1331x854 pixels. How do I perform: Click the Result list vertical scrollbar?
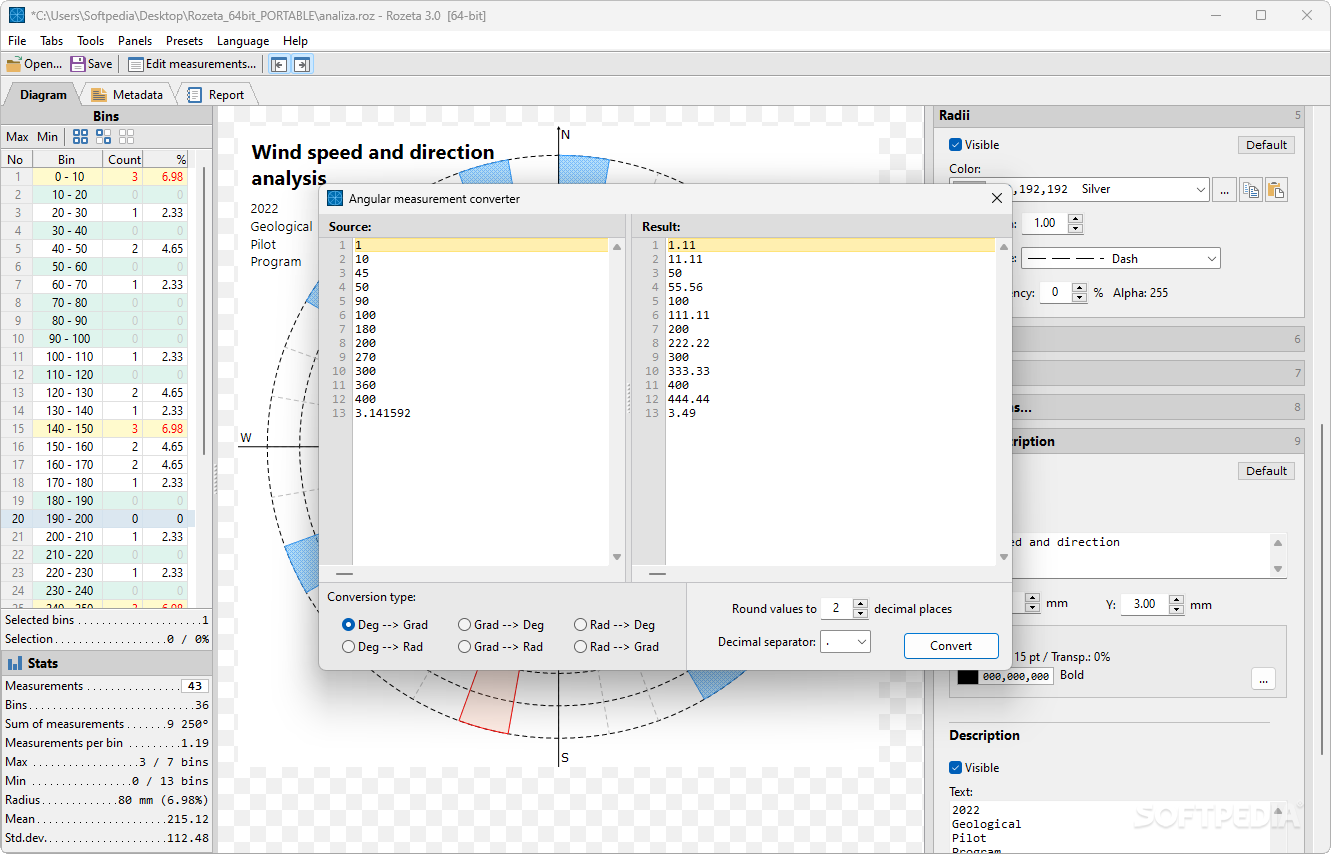point(1003,401)
